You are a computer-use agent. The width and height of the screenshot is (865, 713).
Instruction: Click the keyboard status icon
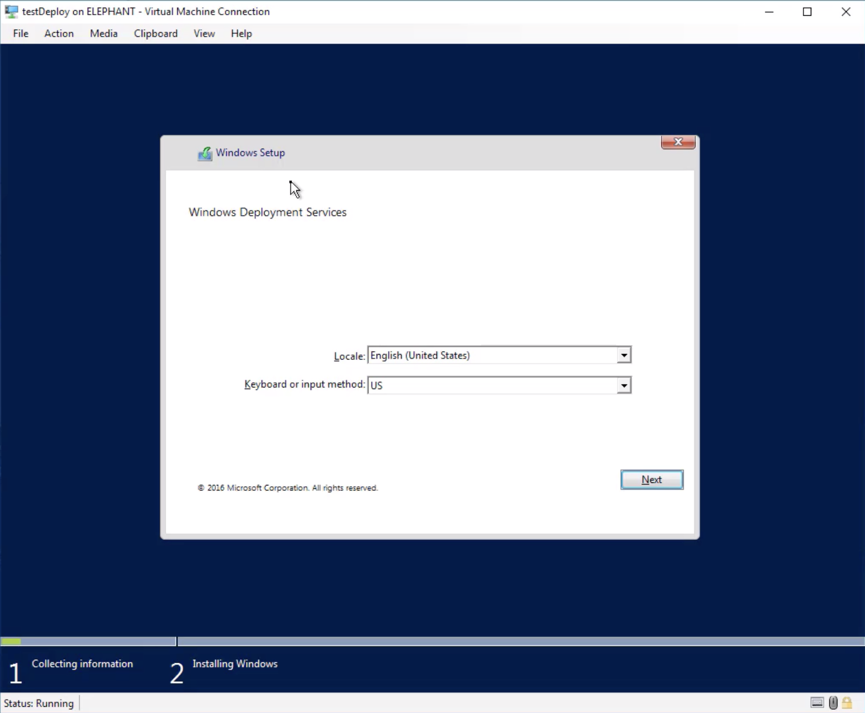(817, 703)
